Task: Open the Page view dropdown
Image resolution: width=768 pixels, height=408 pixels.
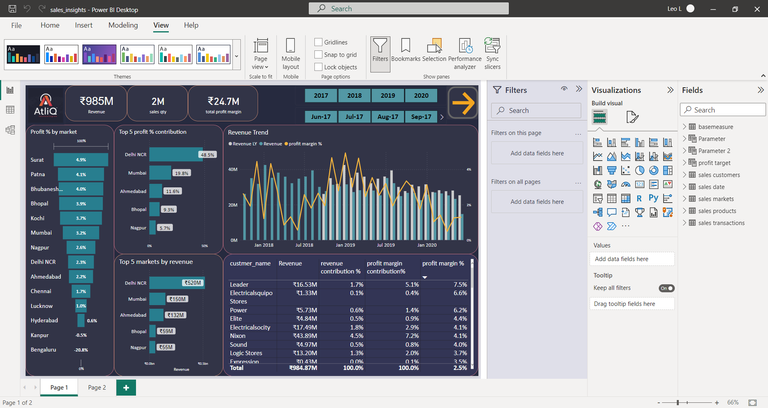Action: click(261, 52)
